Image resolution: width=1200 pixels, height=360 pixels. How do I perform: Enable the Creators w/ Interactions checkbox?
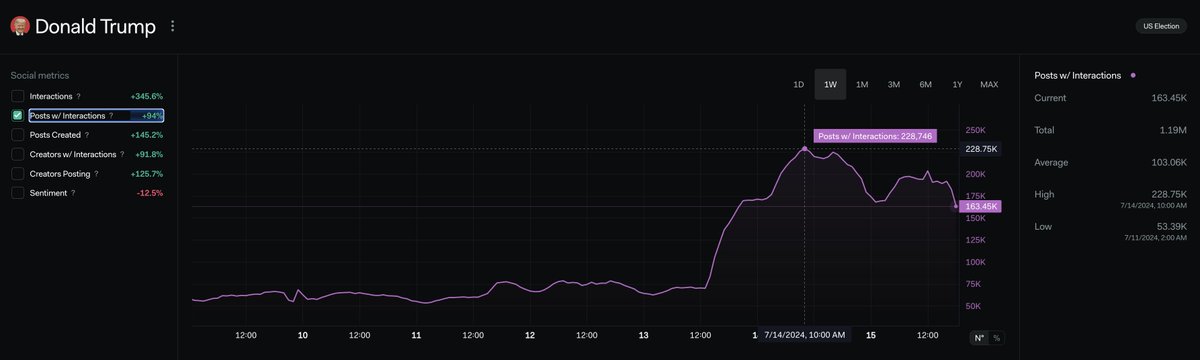tap(17, 154)
